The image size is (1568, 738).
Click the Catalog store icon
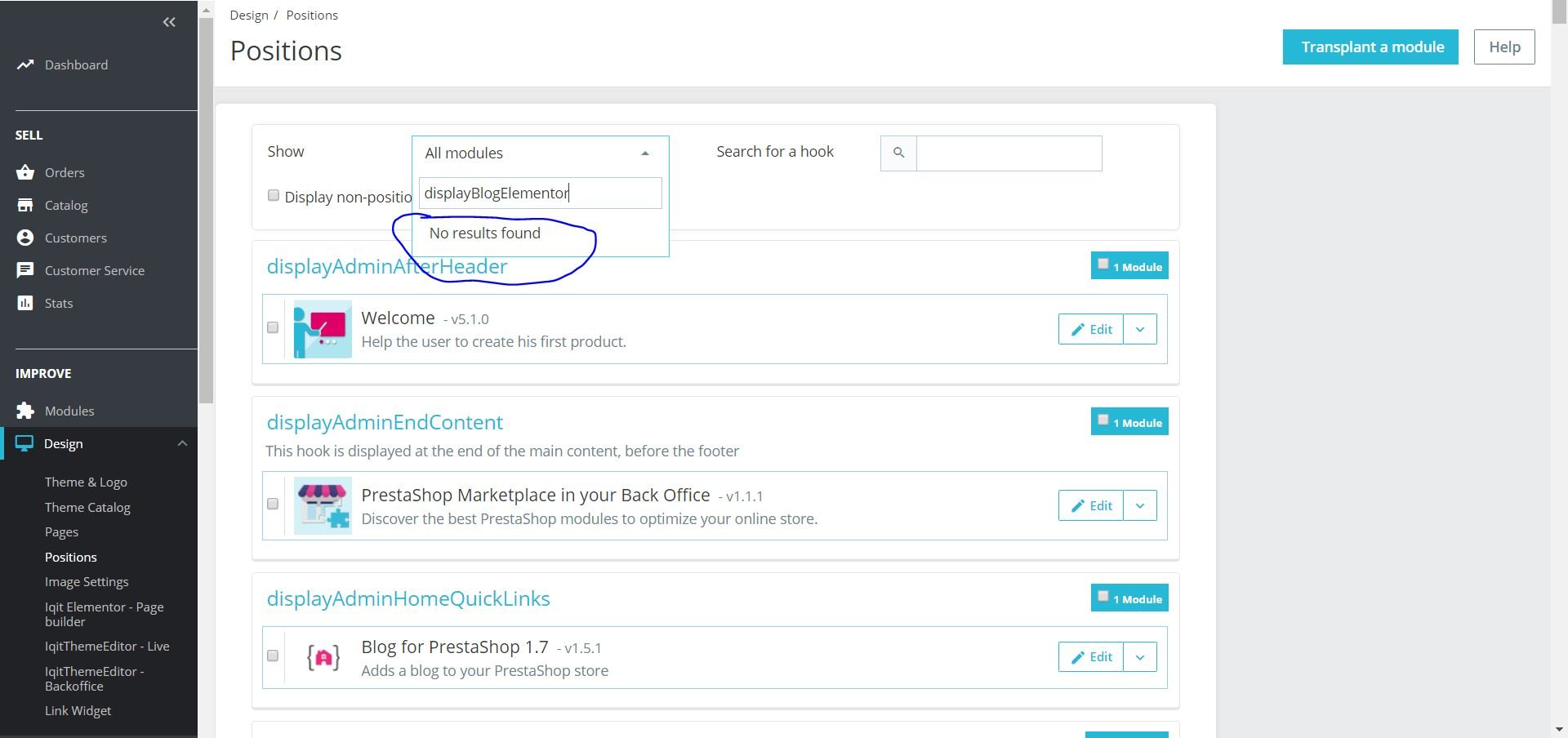25,205
